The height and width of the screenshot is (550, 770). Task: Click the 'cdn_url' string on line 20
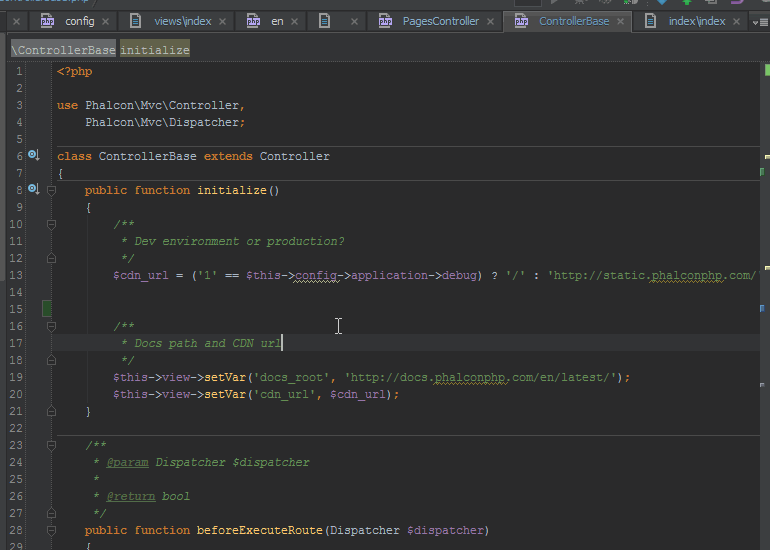click(284, 394)
